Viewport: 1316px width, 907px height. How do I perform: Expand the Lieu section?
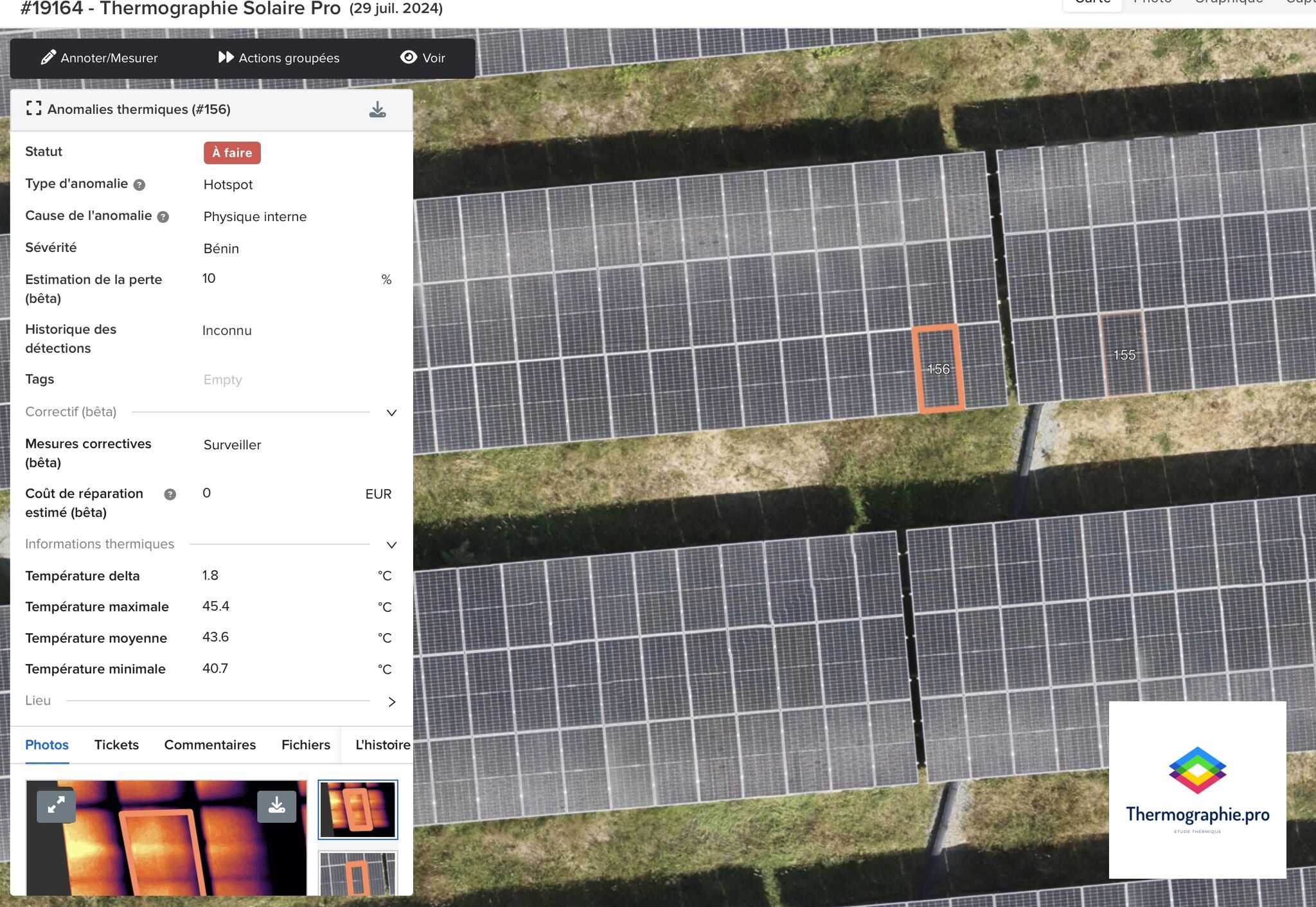click(x=391, y=702)
